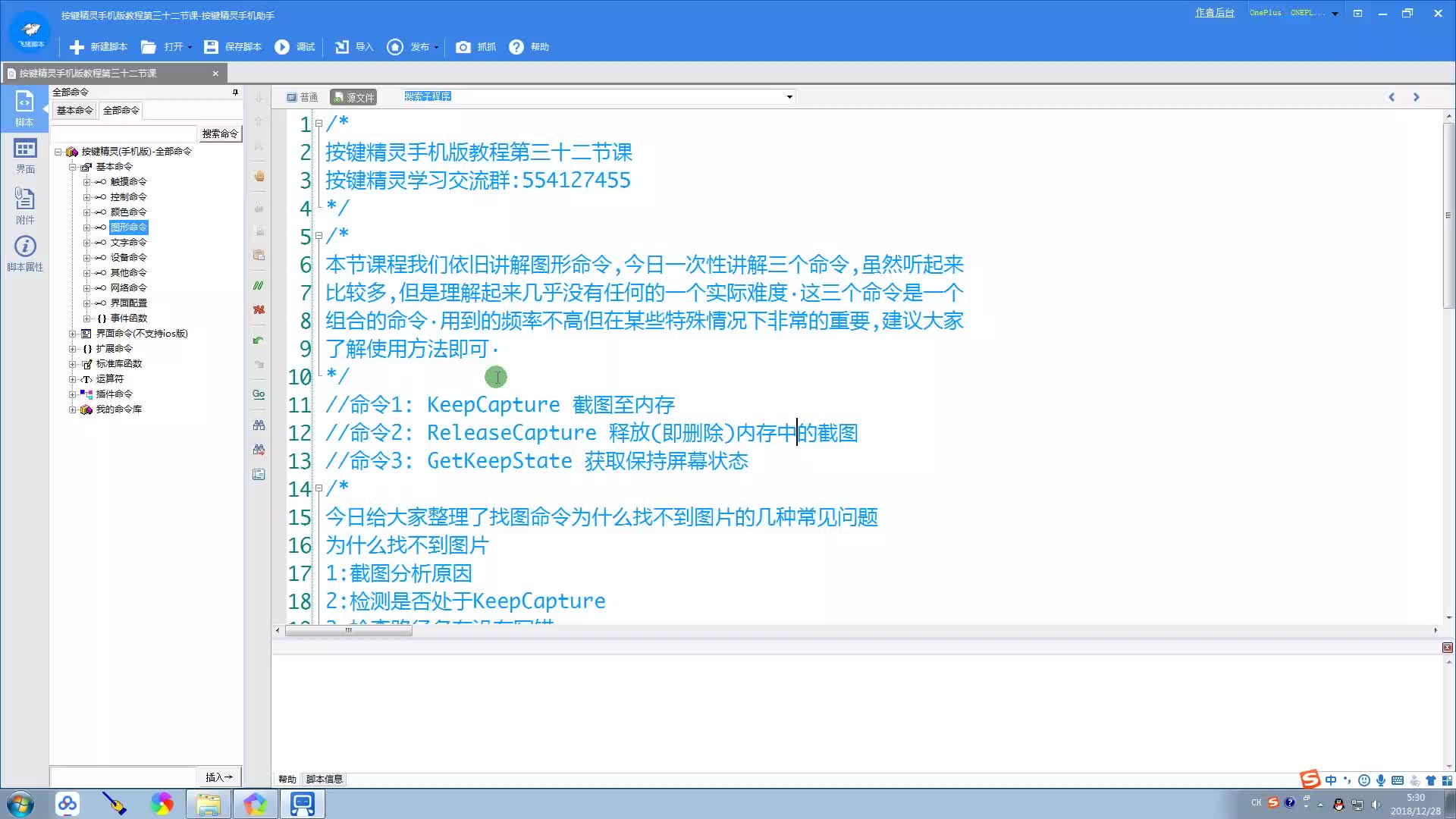Collapse the comment block at line 14

pyautogui.click(x=318, y=488)
